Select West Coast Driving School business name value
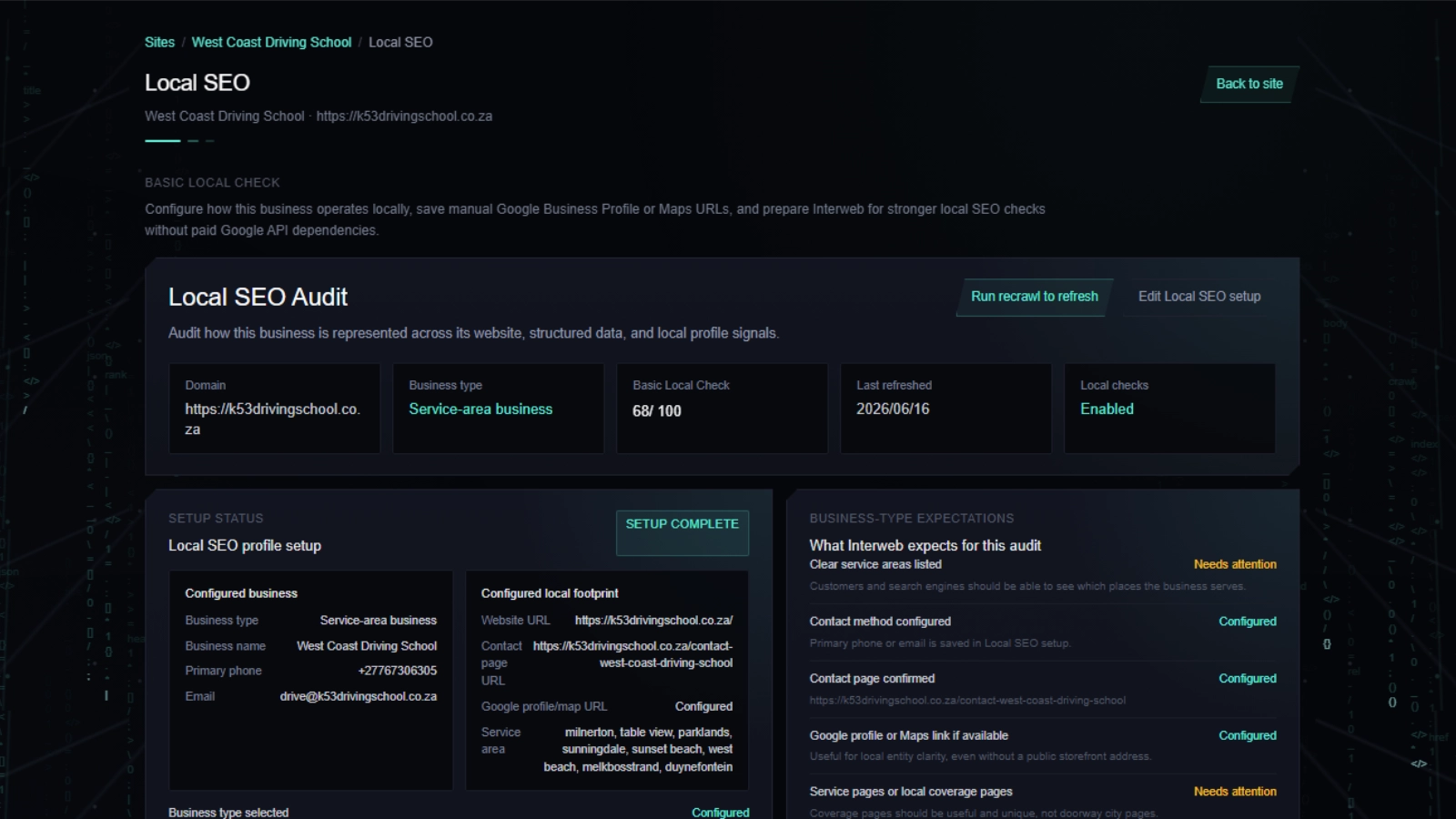Viewport: 1456px width, 819px height. (367, 646)
